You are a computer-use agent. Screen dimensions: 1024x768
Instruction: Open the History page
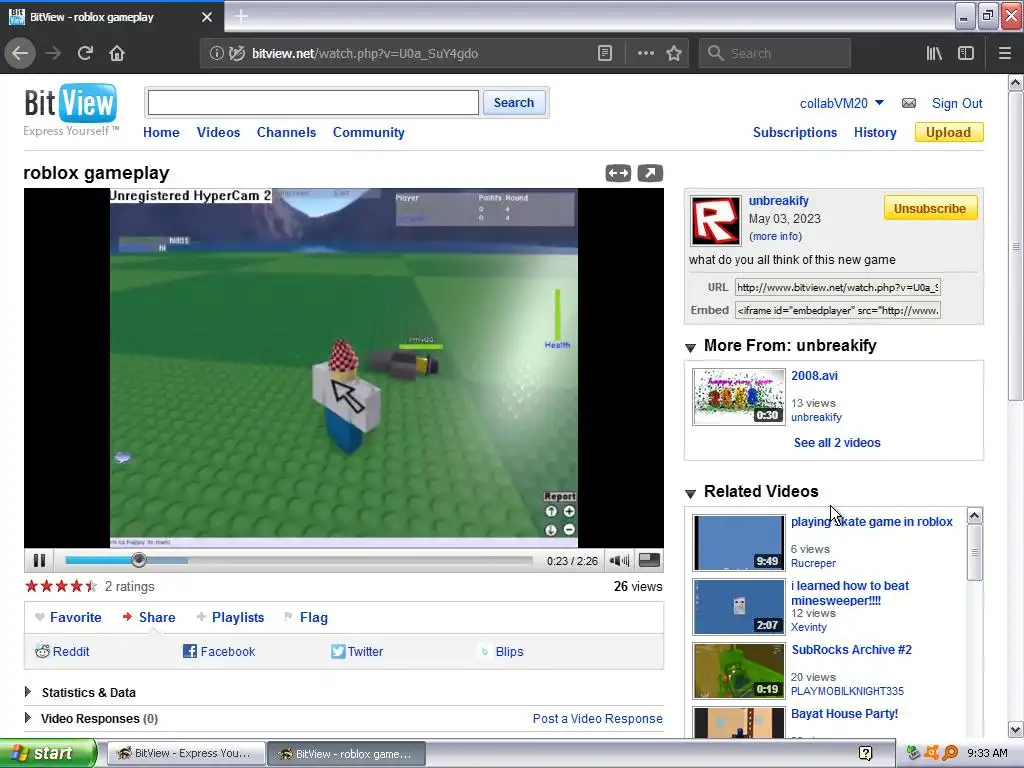point(875,133)
